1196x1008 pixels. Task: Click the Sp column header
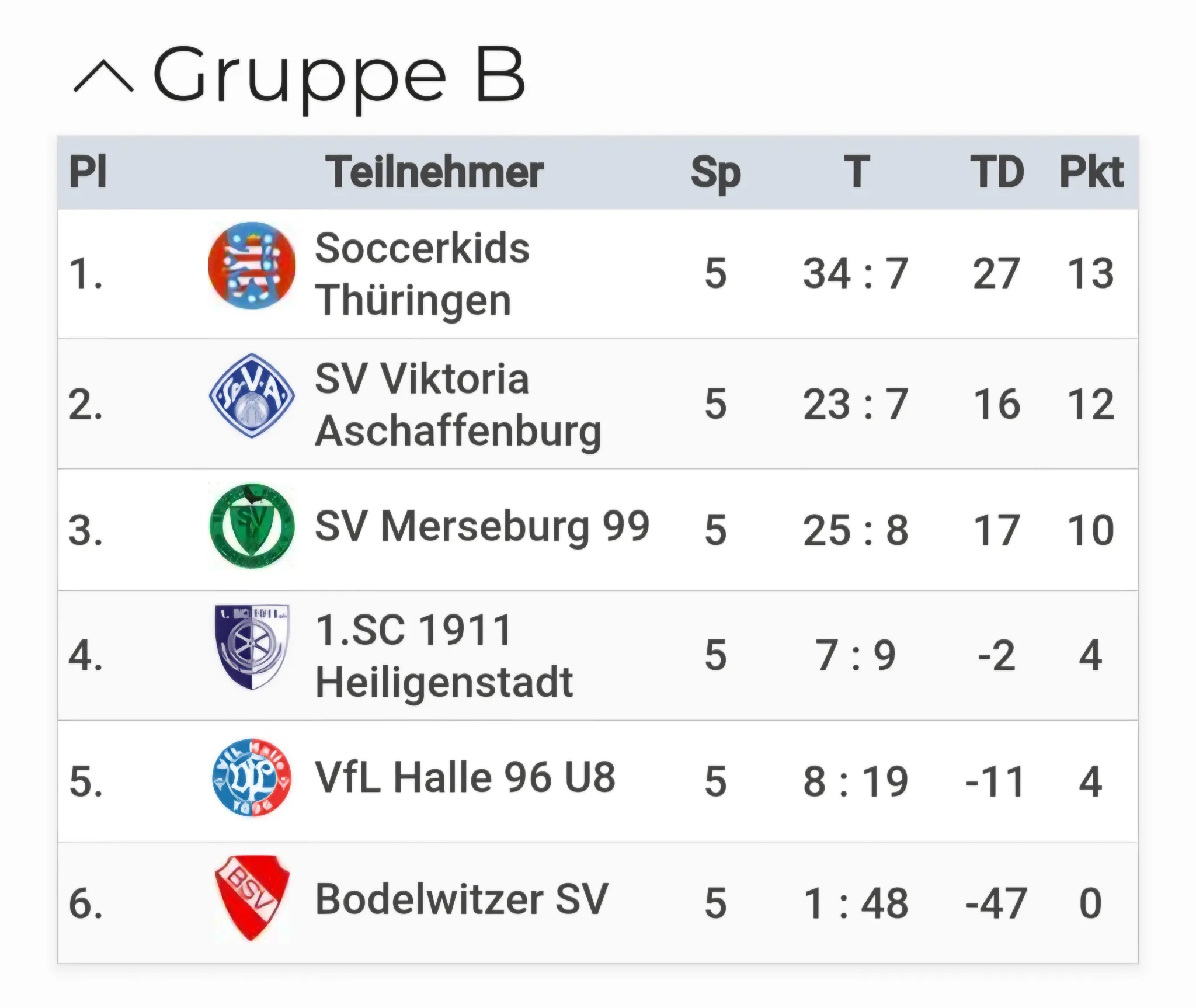(716, 173)
